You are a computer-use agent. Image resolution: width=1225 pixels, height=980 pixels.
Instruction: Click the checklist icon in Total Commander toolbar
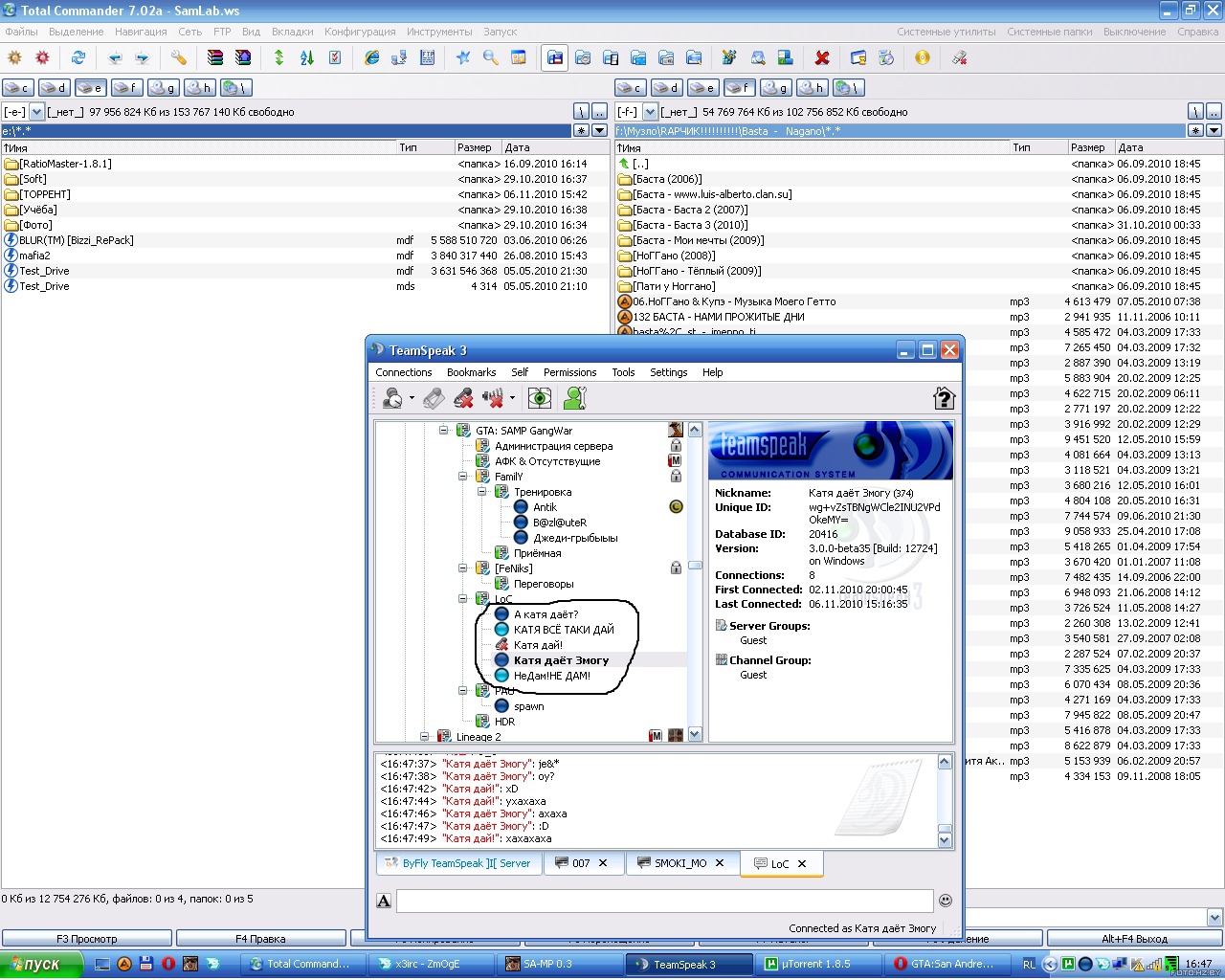[335, 58]
